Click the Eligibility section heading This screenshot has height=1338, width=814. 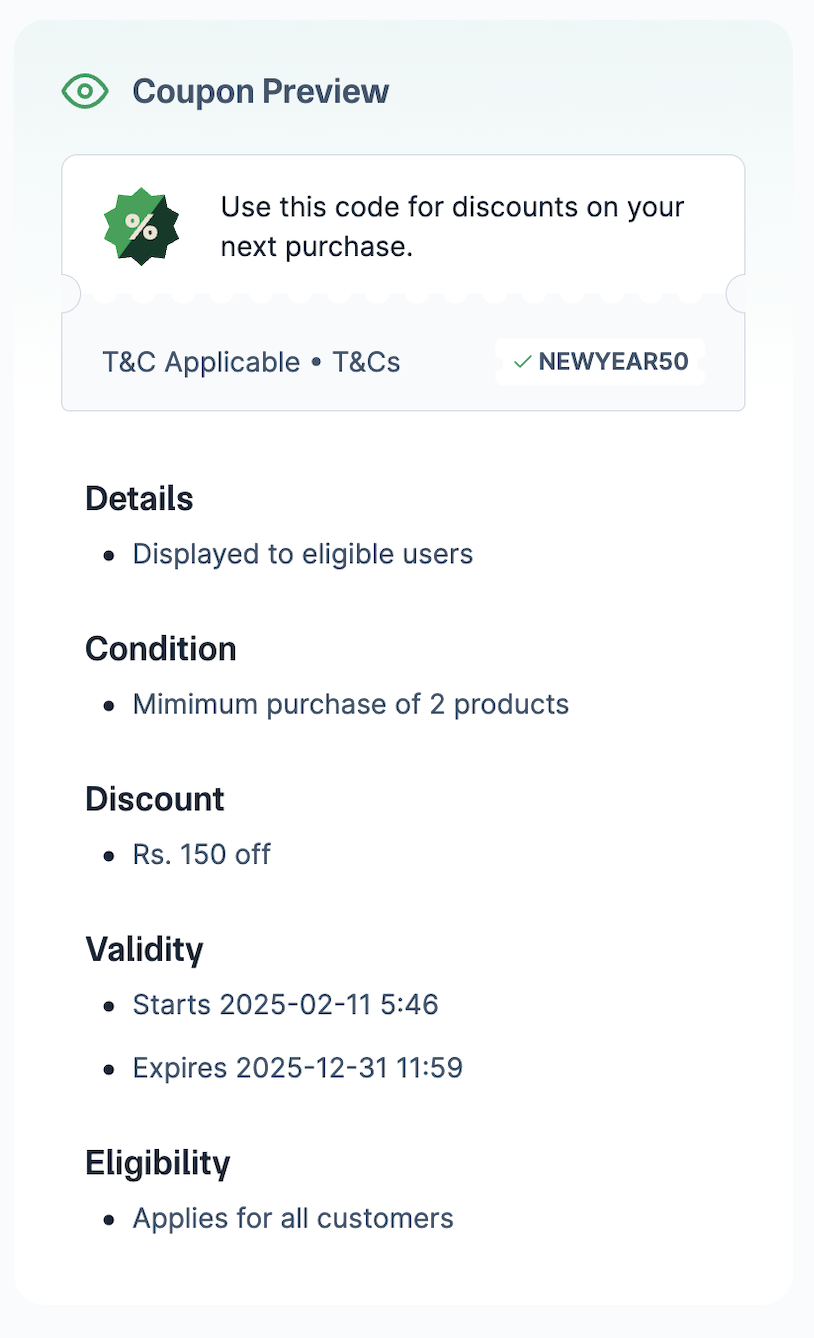pos(158,1163)
